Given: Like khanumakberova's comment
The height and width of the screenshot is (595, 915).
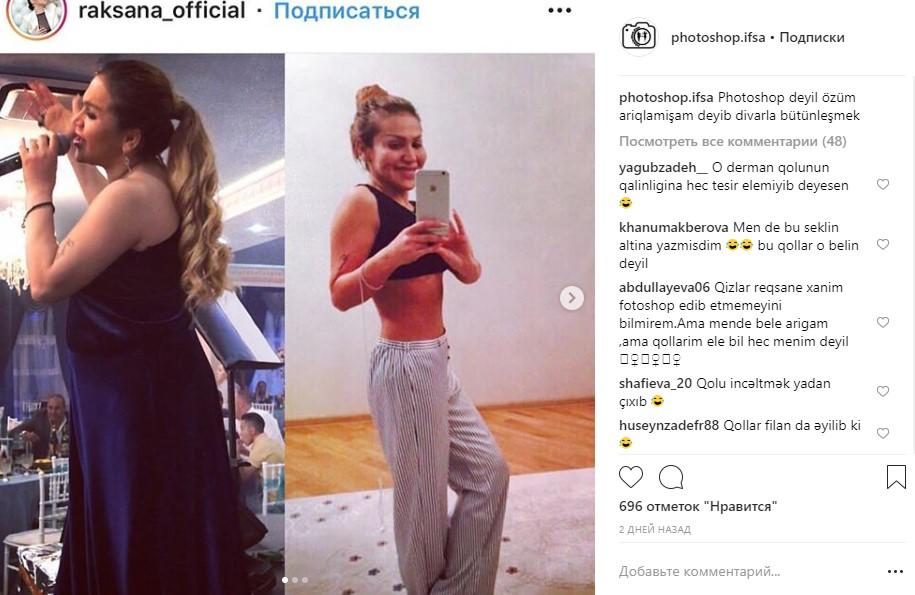Looking at the screenshot, I should 883,244.
